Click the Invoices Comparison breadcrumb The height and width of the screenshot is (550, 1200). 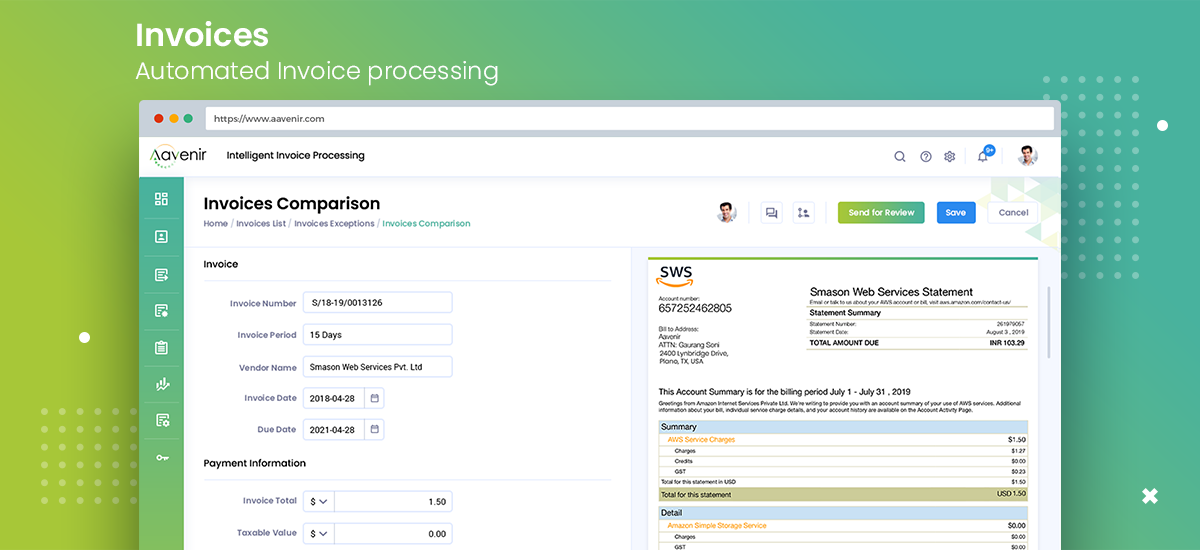tap(426, 224)
